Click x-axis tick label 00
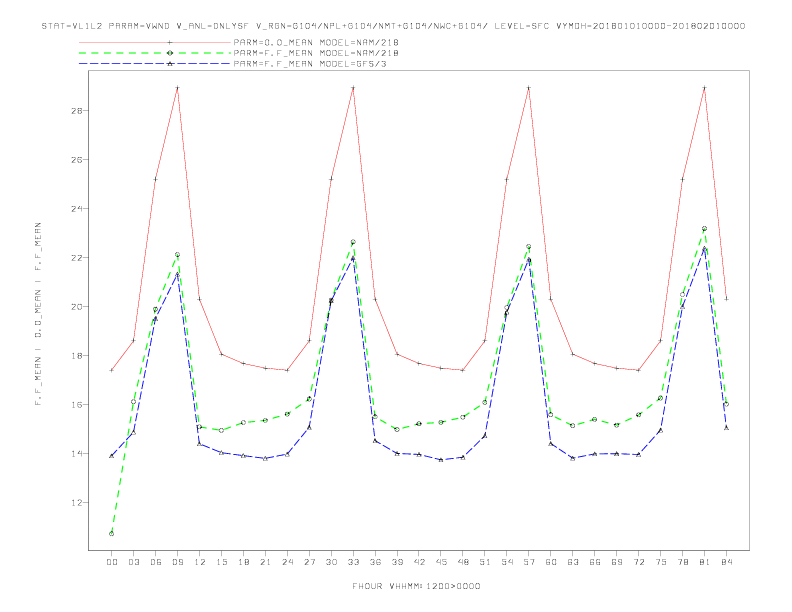The height and width of the screenshot is (612, 792). tap(112, 562)
